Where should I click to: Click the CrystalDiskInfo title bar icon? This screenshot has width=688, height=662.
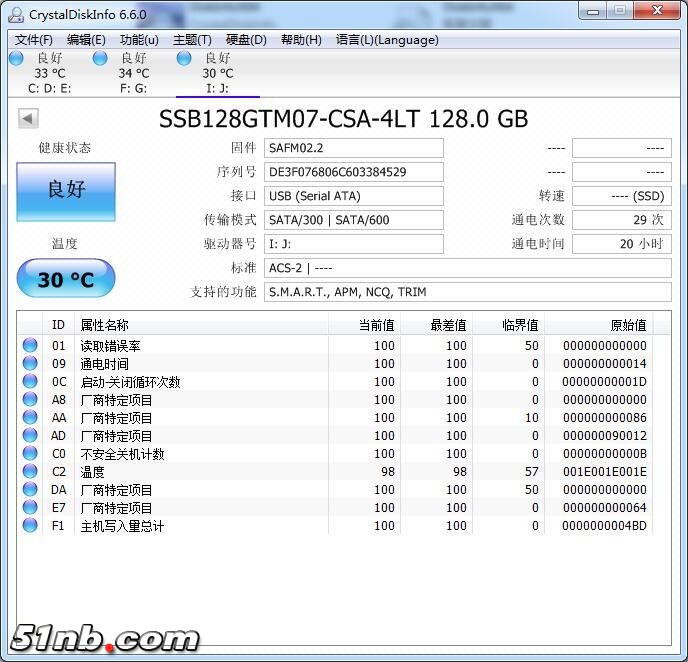[16, 14]
